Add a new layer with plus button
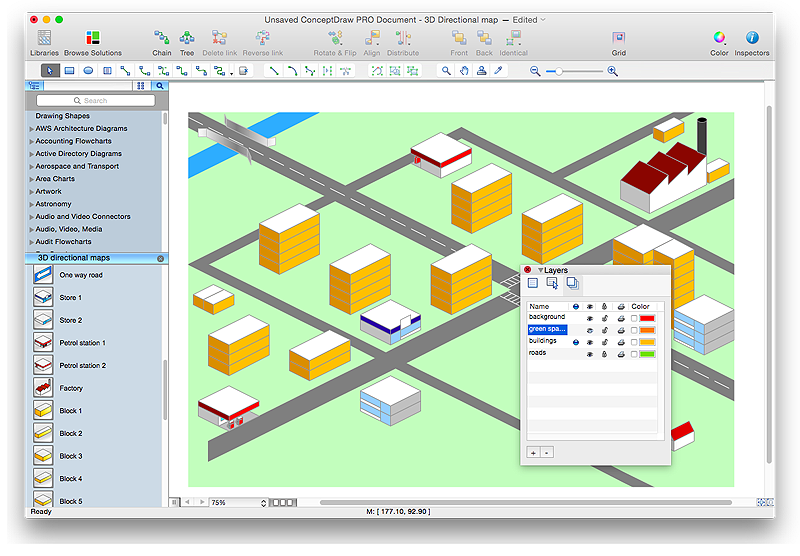Screen dimensions: 800x556 (533, 452)
